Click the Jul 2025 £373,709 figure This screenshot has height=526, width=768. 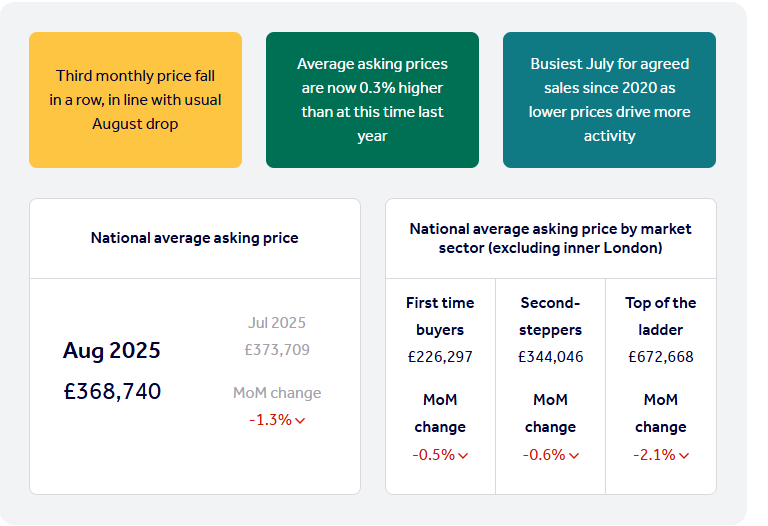point(277,350)
